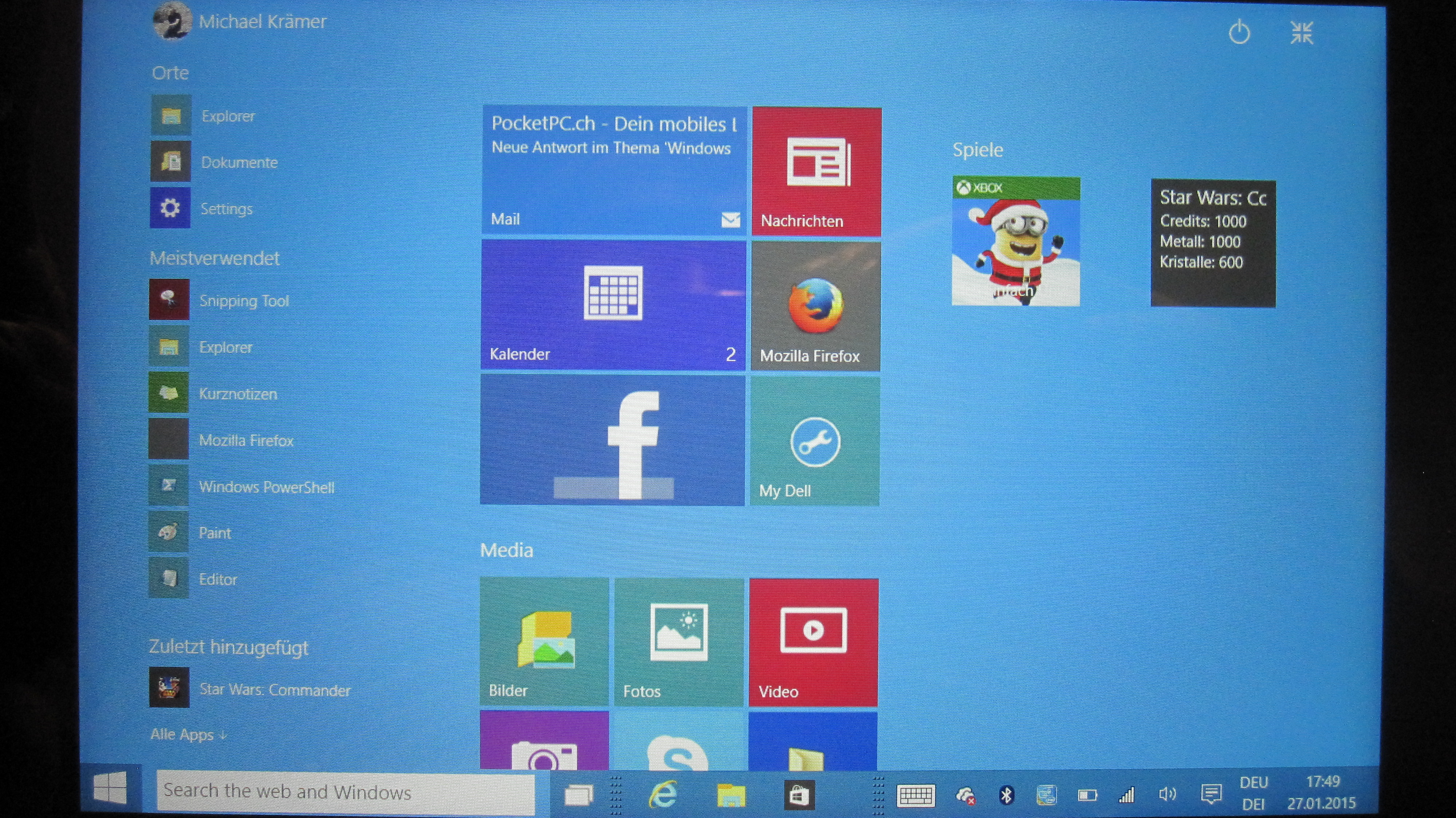
Task: Launch the Xbox Minion Rush game tile
Action: (1016, 241)
